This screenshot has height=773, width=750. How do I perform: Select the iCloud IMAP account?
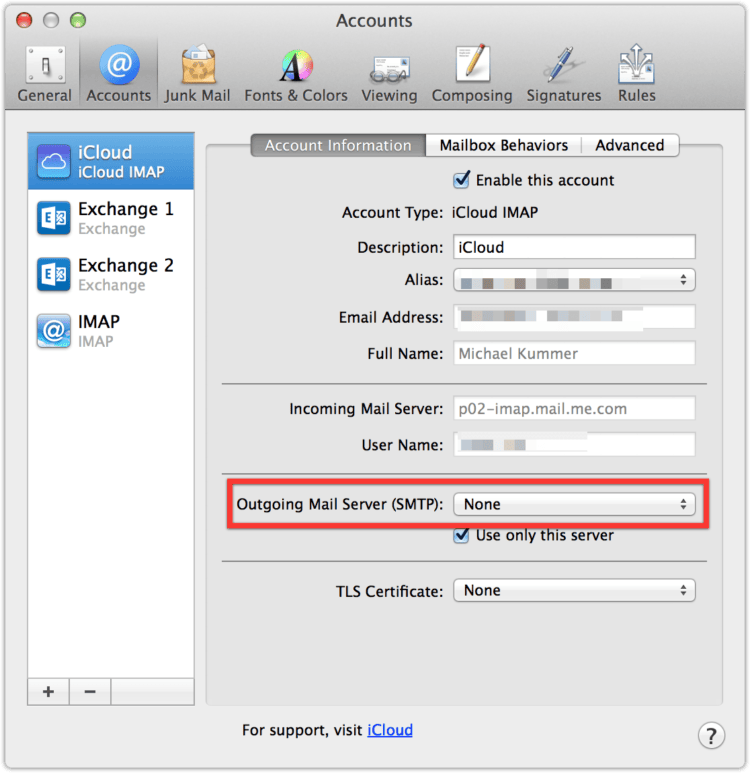[x=111, y=161]
